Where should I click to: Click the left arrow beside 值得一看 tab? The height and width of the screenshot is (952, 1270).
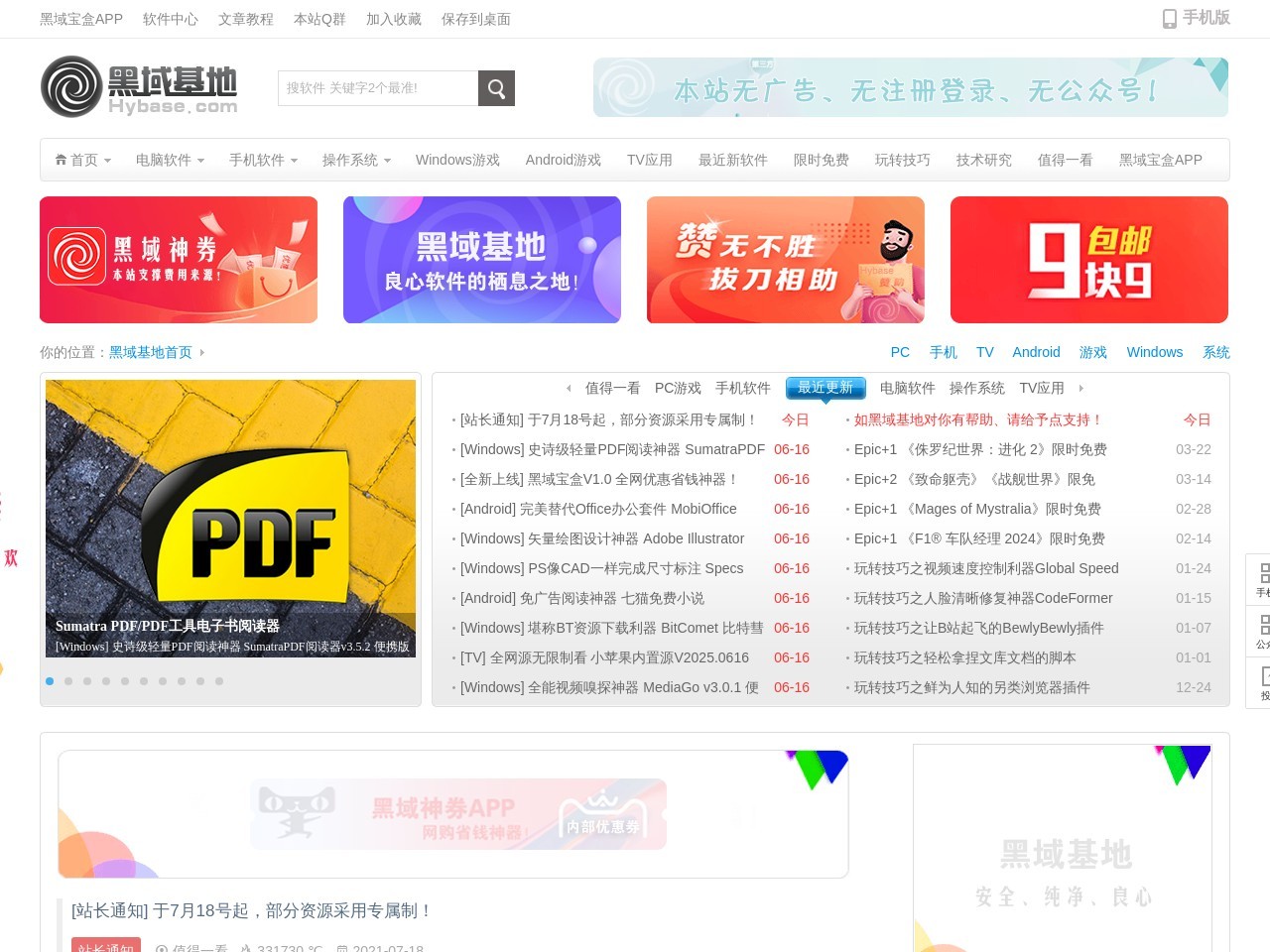[x=569, y=388]
